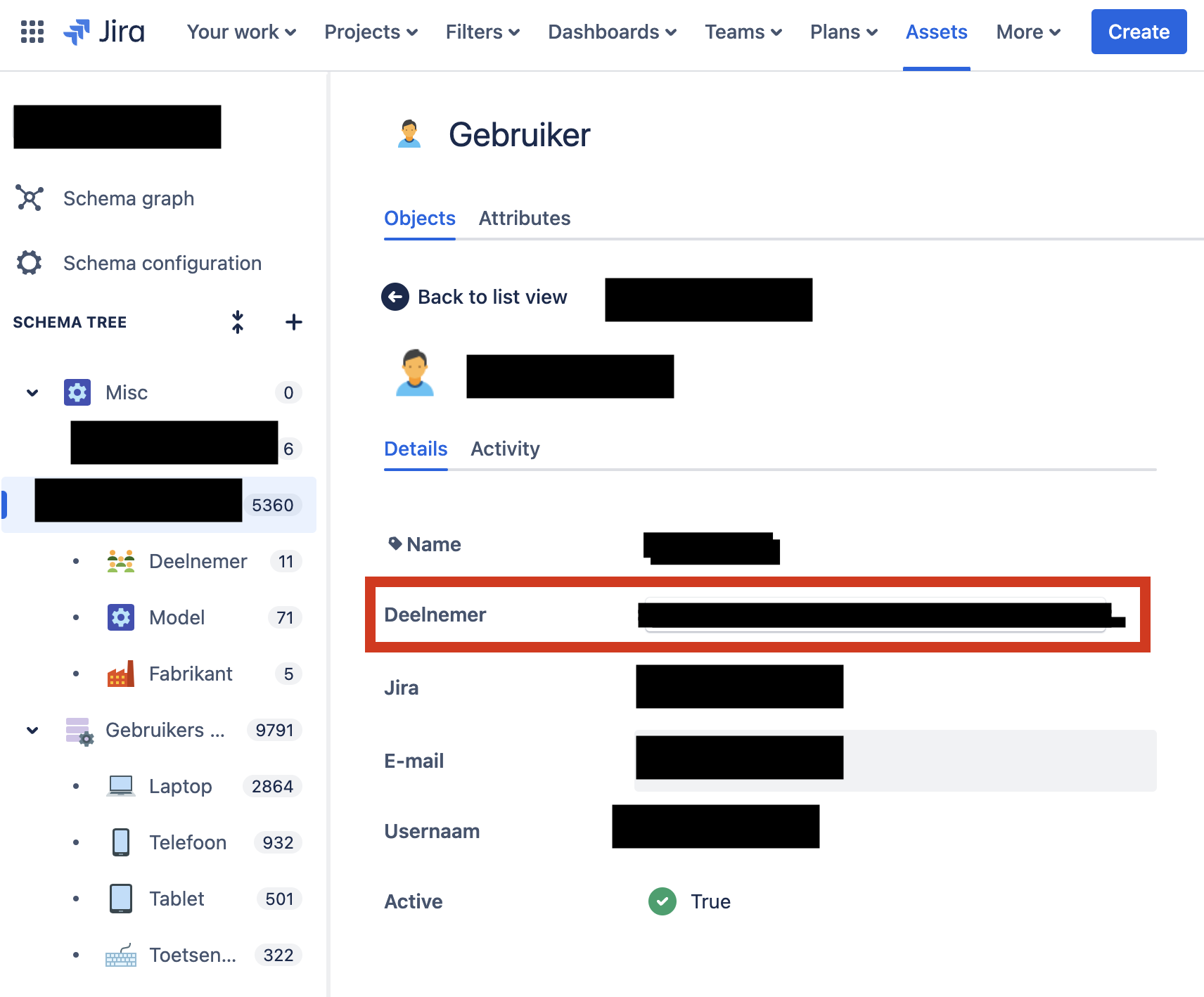Click the Toetsenbord keyboard icon
The image size is (1204, 997).
click(x=121, y=955)
